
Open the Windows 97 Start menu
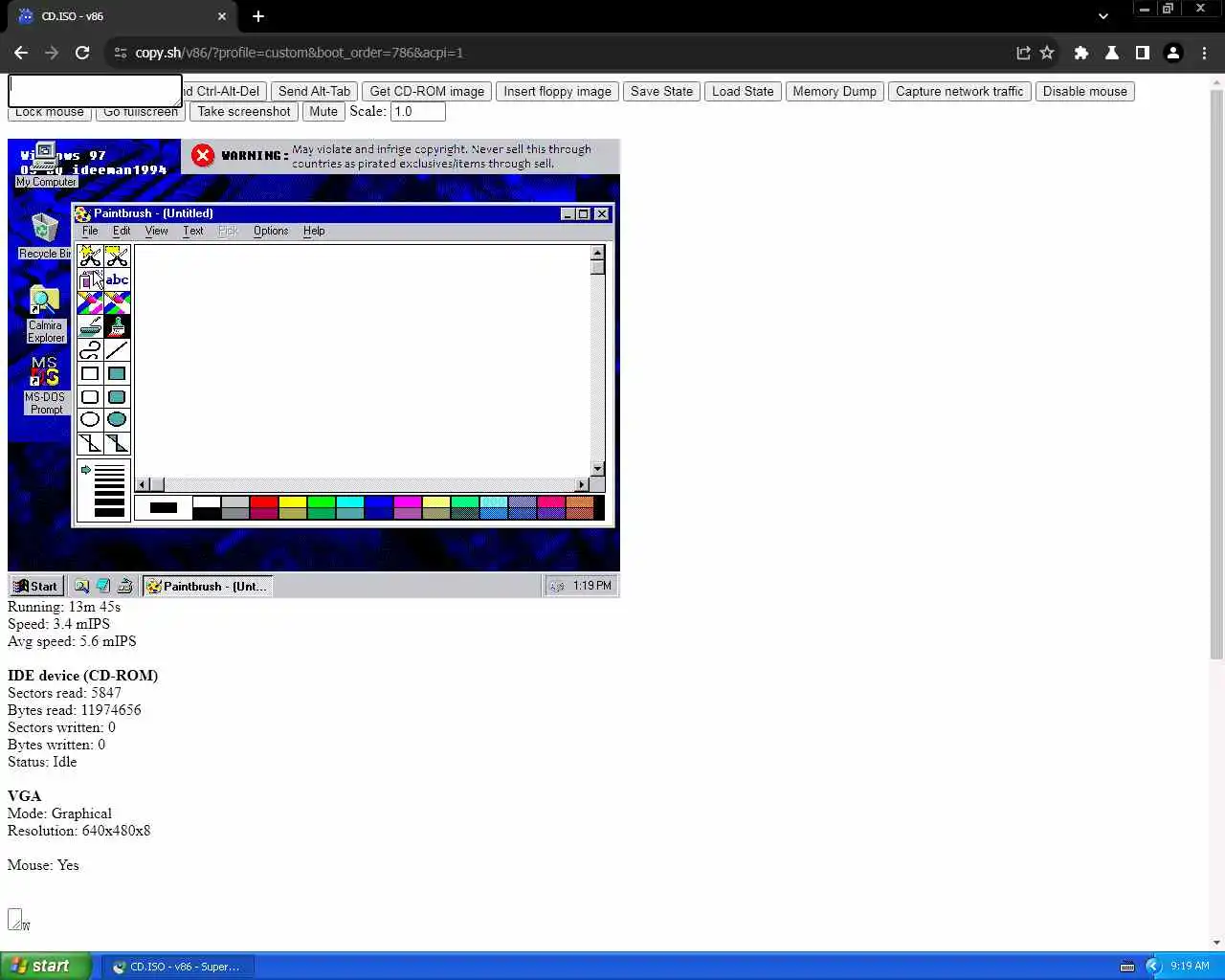[36, 586]
